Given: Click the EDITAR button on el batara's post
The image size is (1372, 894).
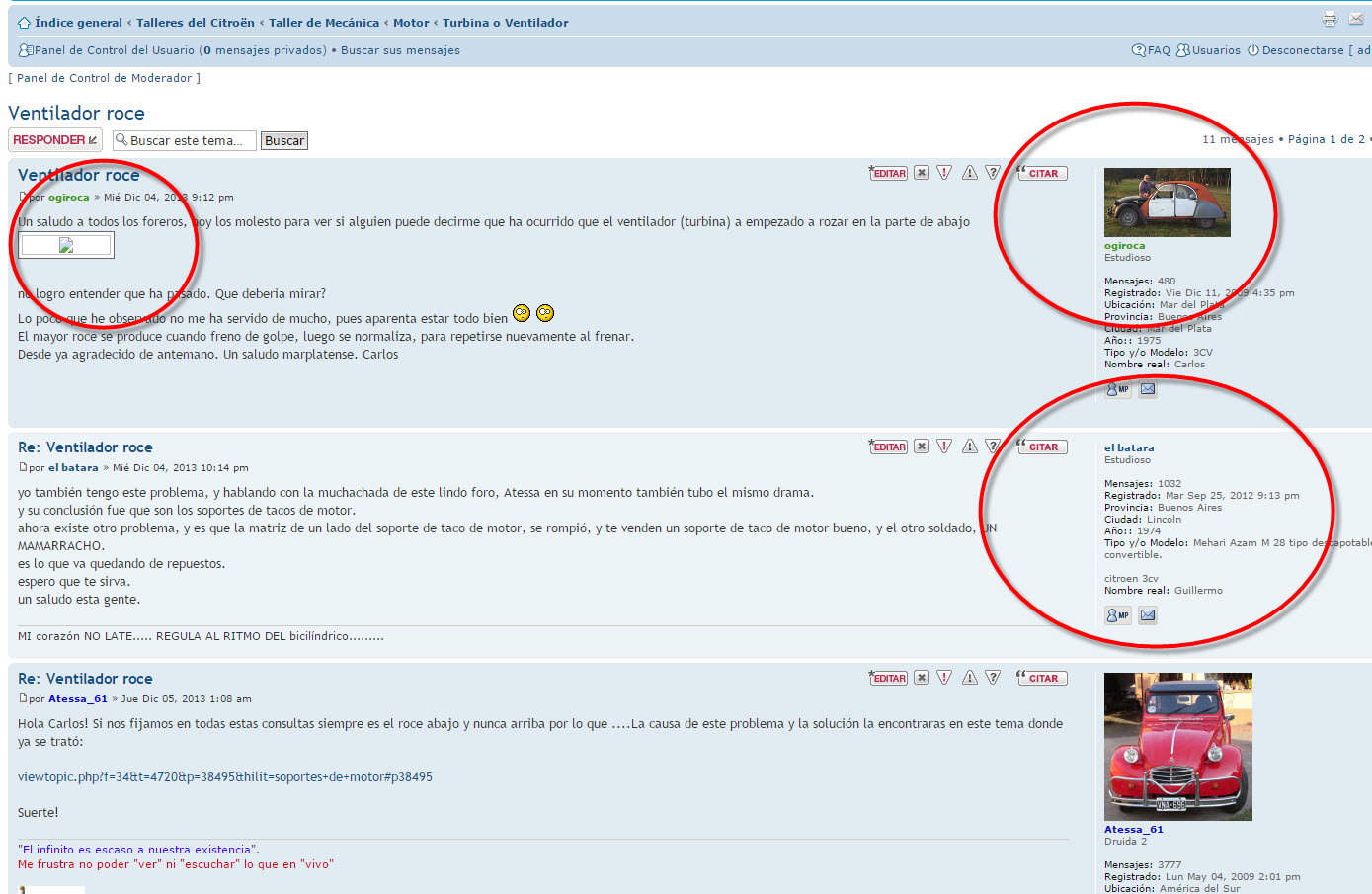Looking at the screenshot, I should tap(888, 447).
